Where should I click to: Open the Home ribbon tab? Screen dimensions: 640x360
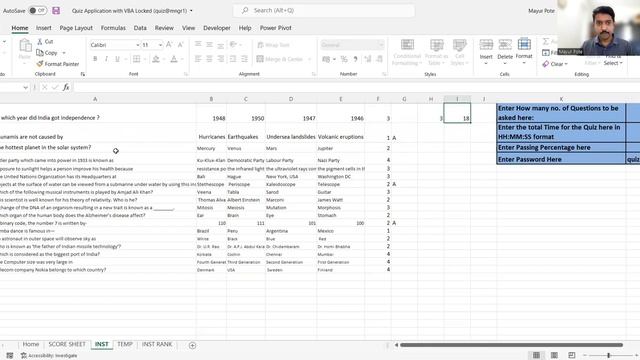(x=20, y=28)
